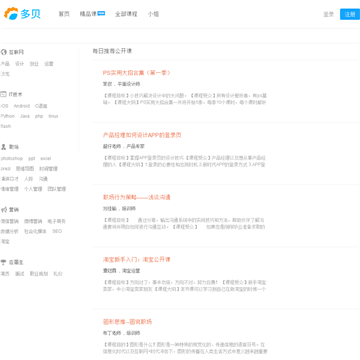Open course 职场行为策略——浅谈沟通
Screen dimensions: 360x360
click(137, 197)
